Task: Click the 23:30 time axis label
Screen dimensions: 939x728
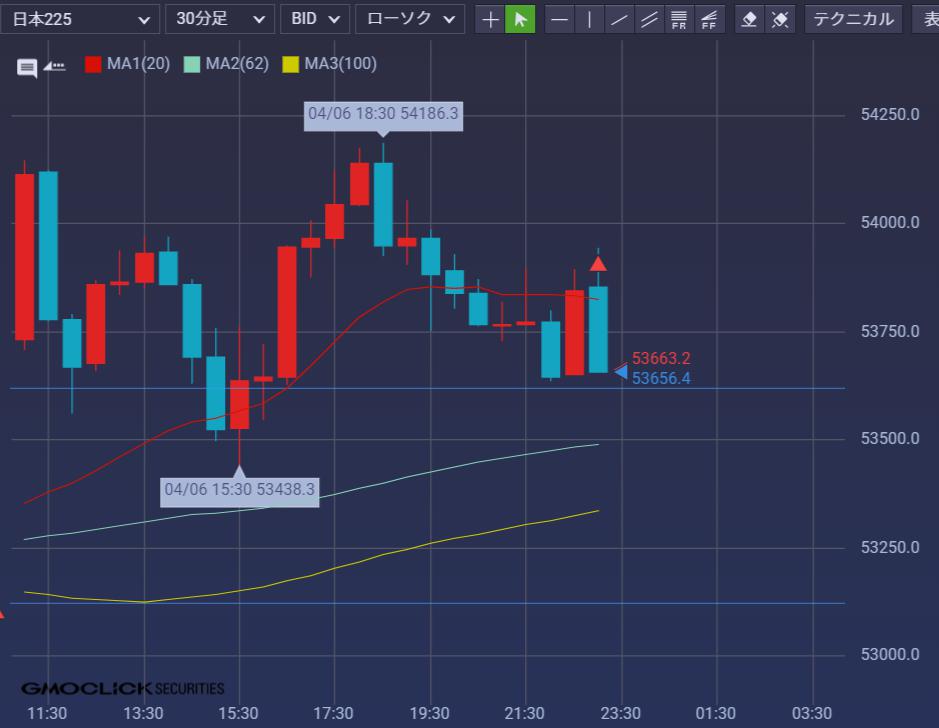Action: coord(620,714)
